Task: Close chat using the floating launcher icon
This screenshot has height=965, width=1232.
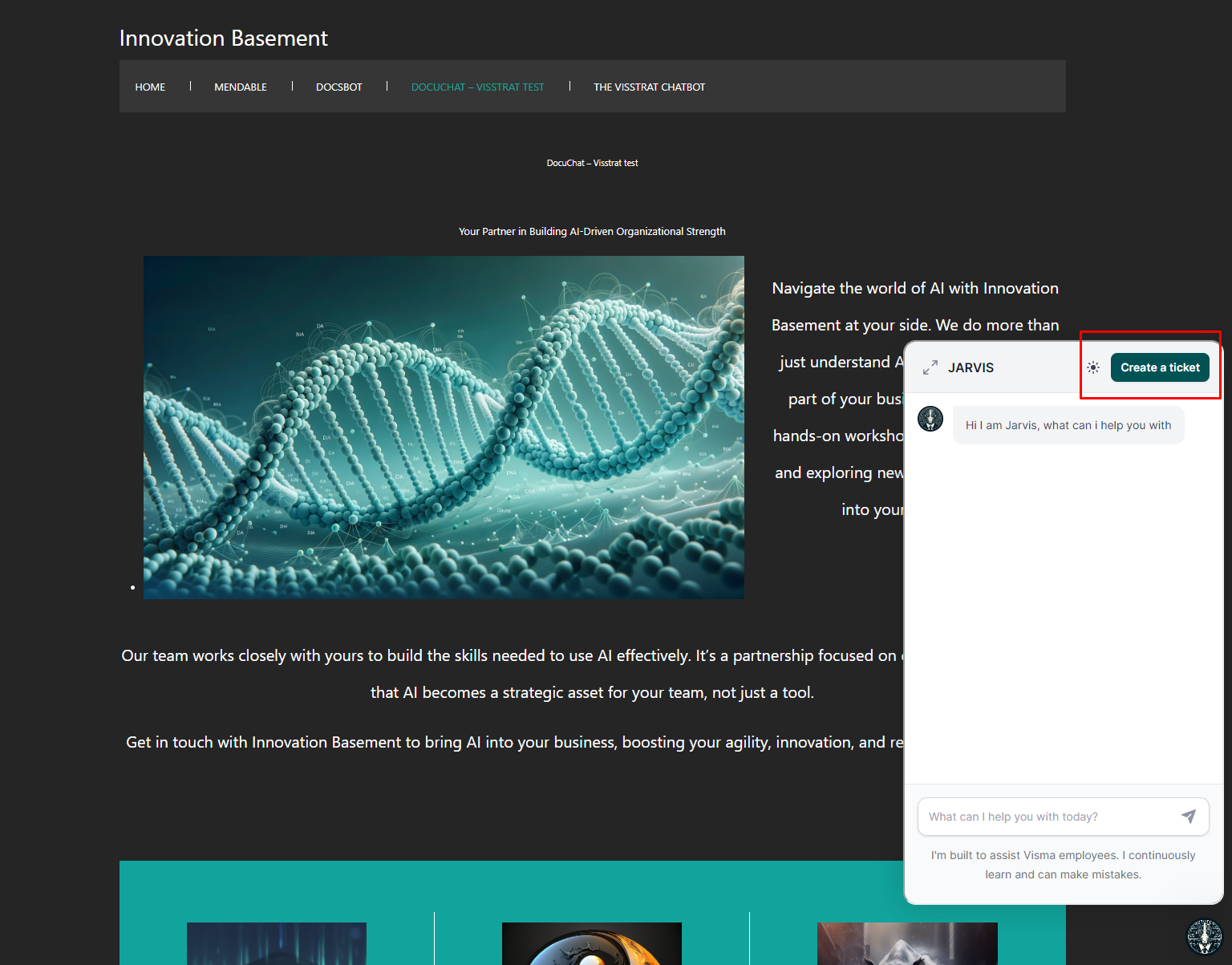Action: coord(1204,936)
